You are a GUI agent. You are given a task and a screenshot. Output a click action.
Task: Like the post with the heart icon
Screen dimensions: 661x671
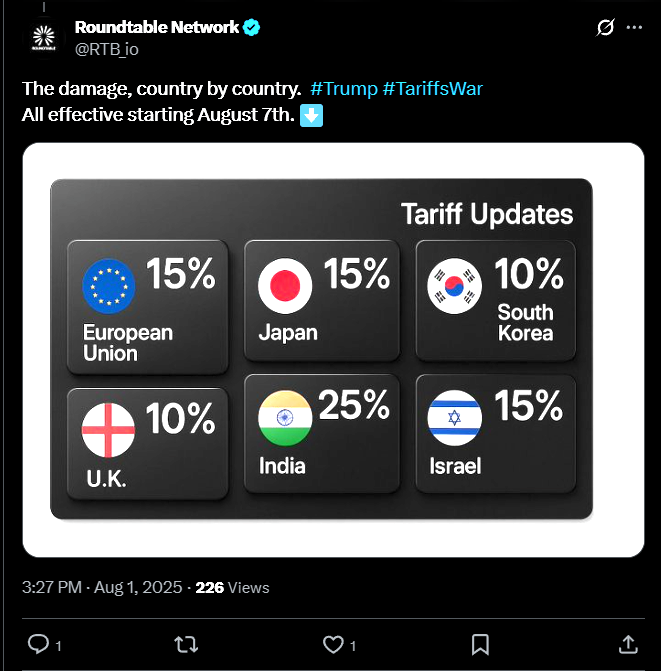[x=333, y=644]
